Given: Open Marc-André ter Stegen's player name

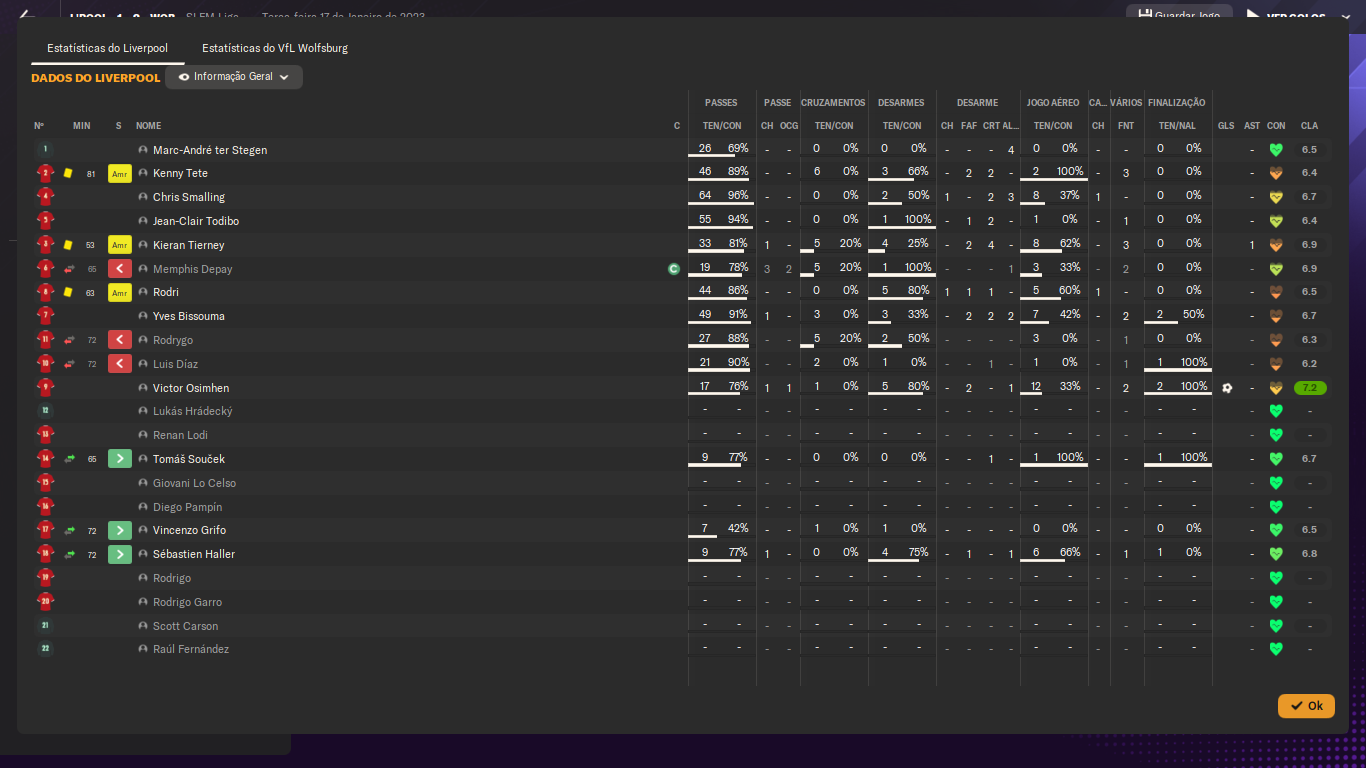Looking at the screenshot, I should point(210,150).
